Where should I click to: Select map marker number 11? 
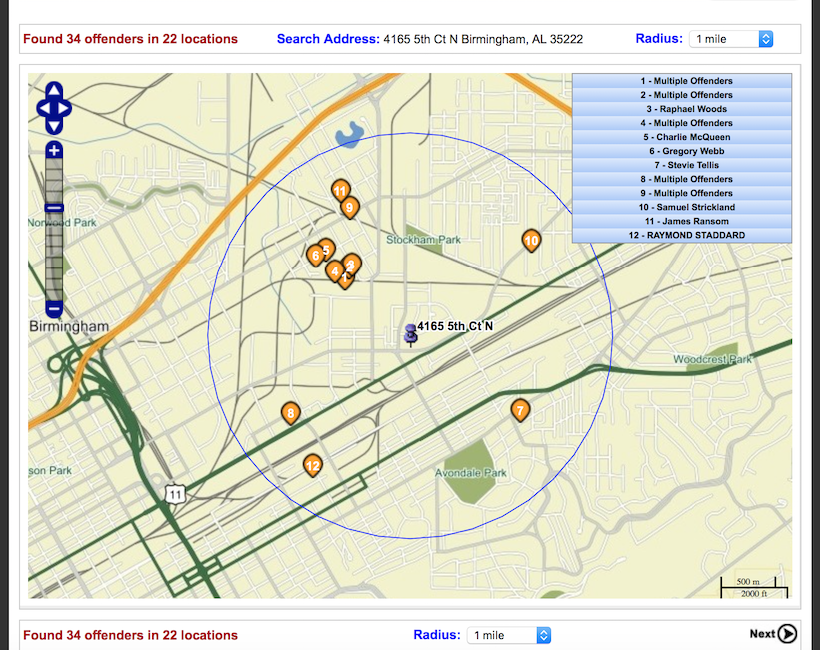click(x=340, y=190)
